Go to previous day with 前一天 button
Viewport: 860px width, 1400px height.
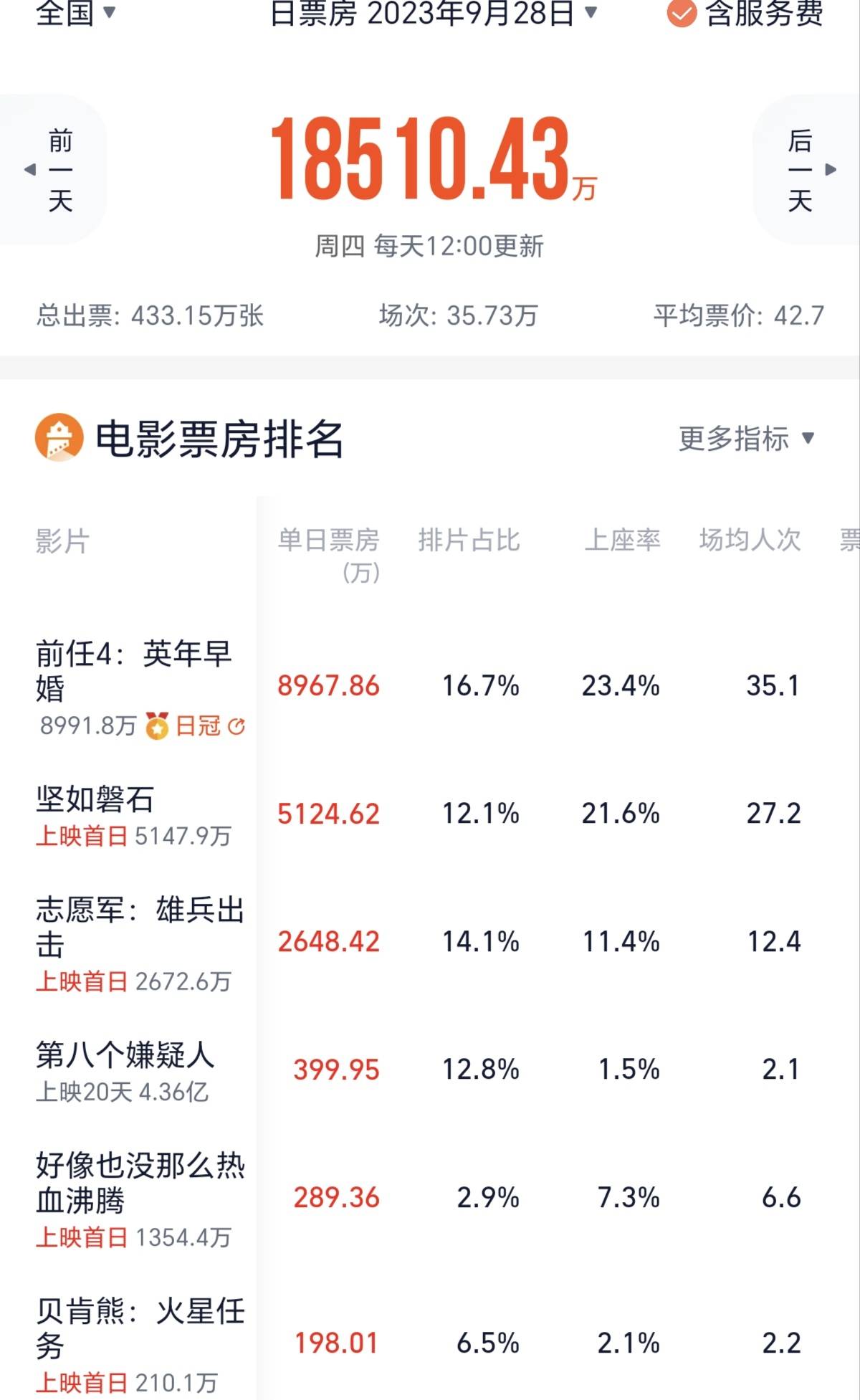(61, 170)
